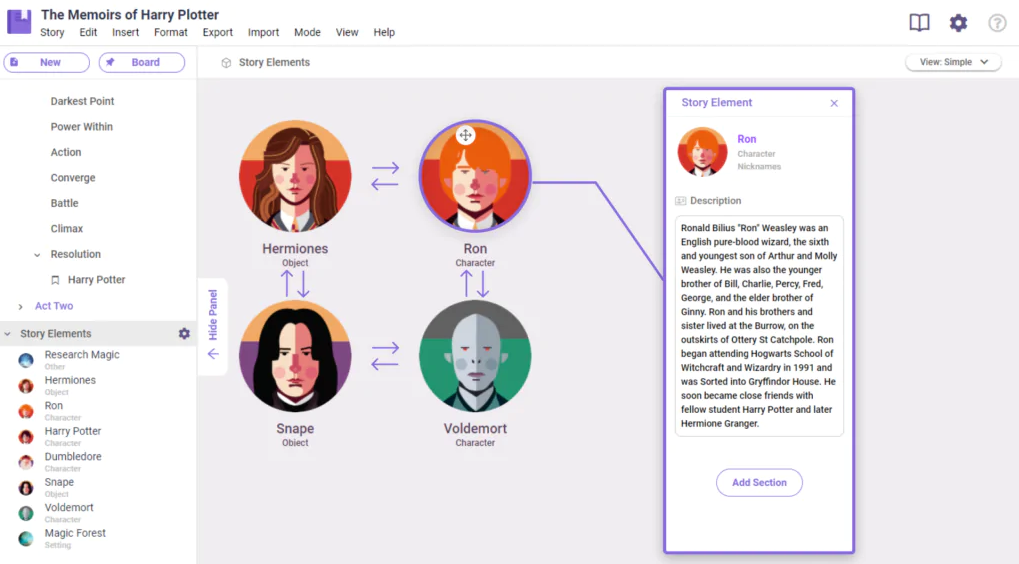
Task: Click arrows between Ron and Voldemort
Action: click(x=475, y=284)
